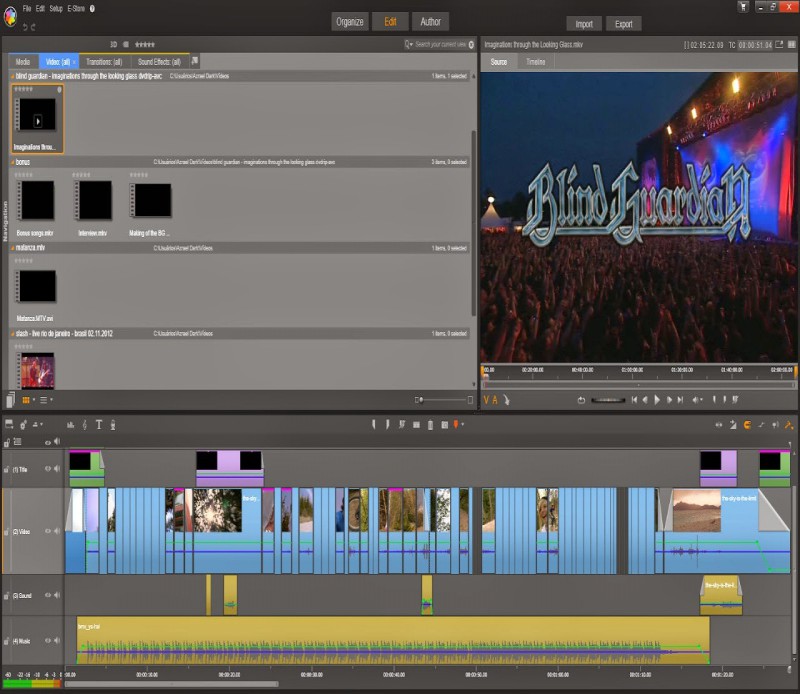Adjust the library thumbnail size slider

444,400
